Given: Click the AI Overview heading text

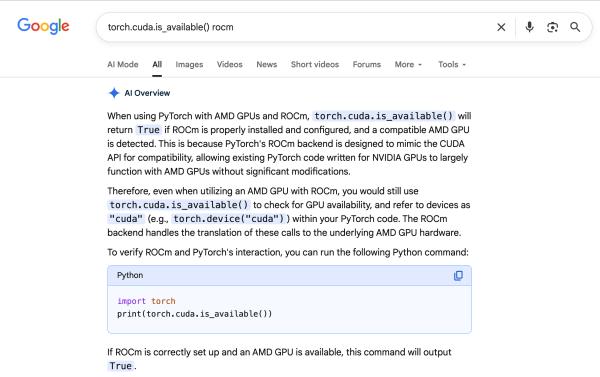Looking at the screenshot, I should pyautogui.click(x=147, y=93).
